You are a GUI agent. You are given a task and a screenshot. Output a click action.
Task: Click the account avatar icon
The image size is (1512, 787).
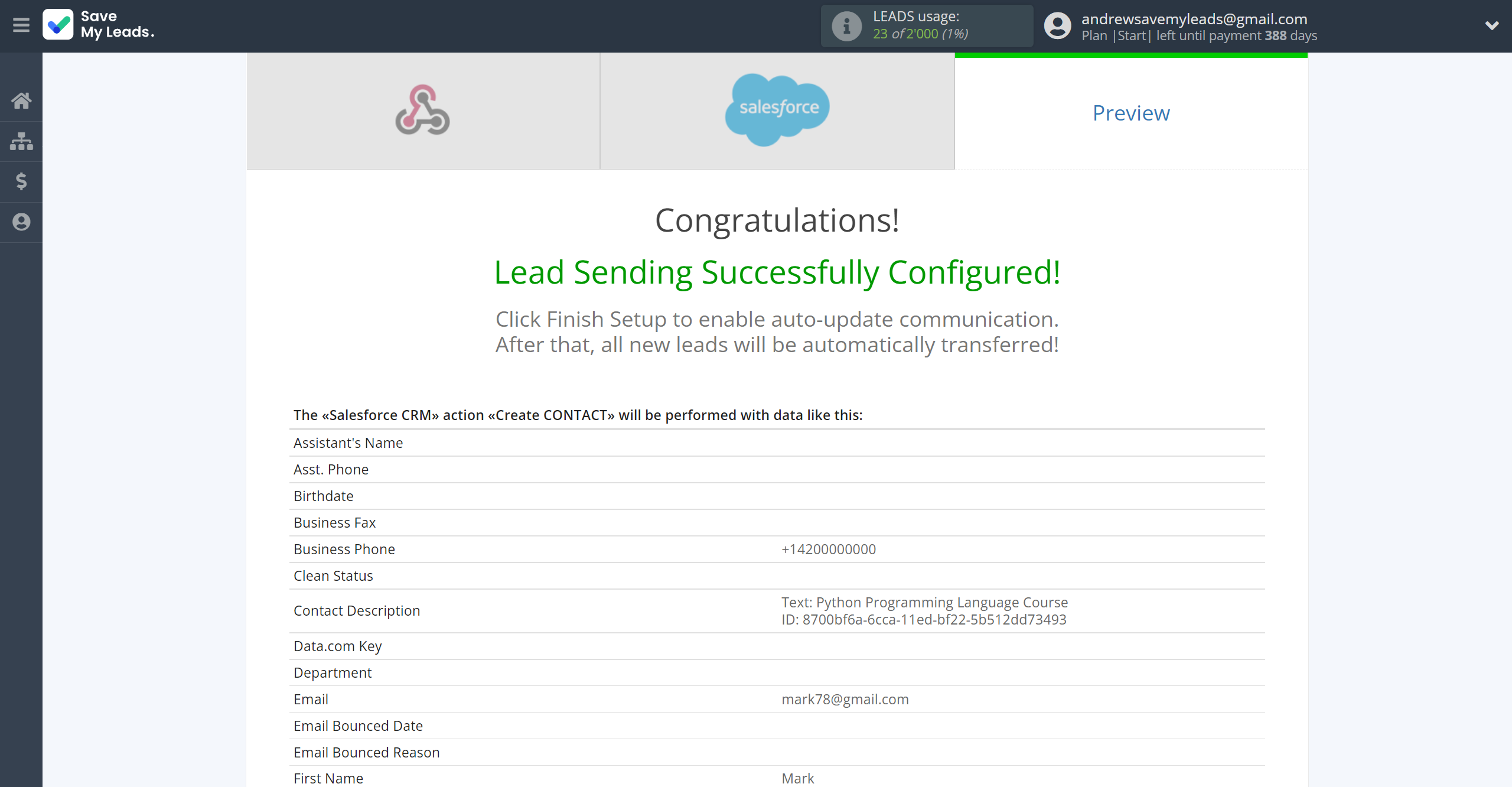click(x=1057, y=26)
